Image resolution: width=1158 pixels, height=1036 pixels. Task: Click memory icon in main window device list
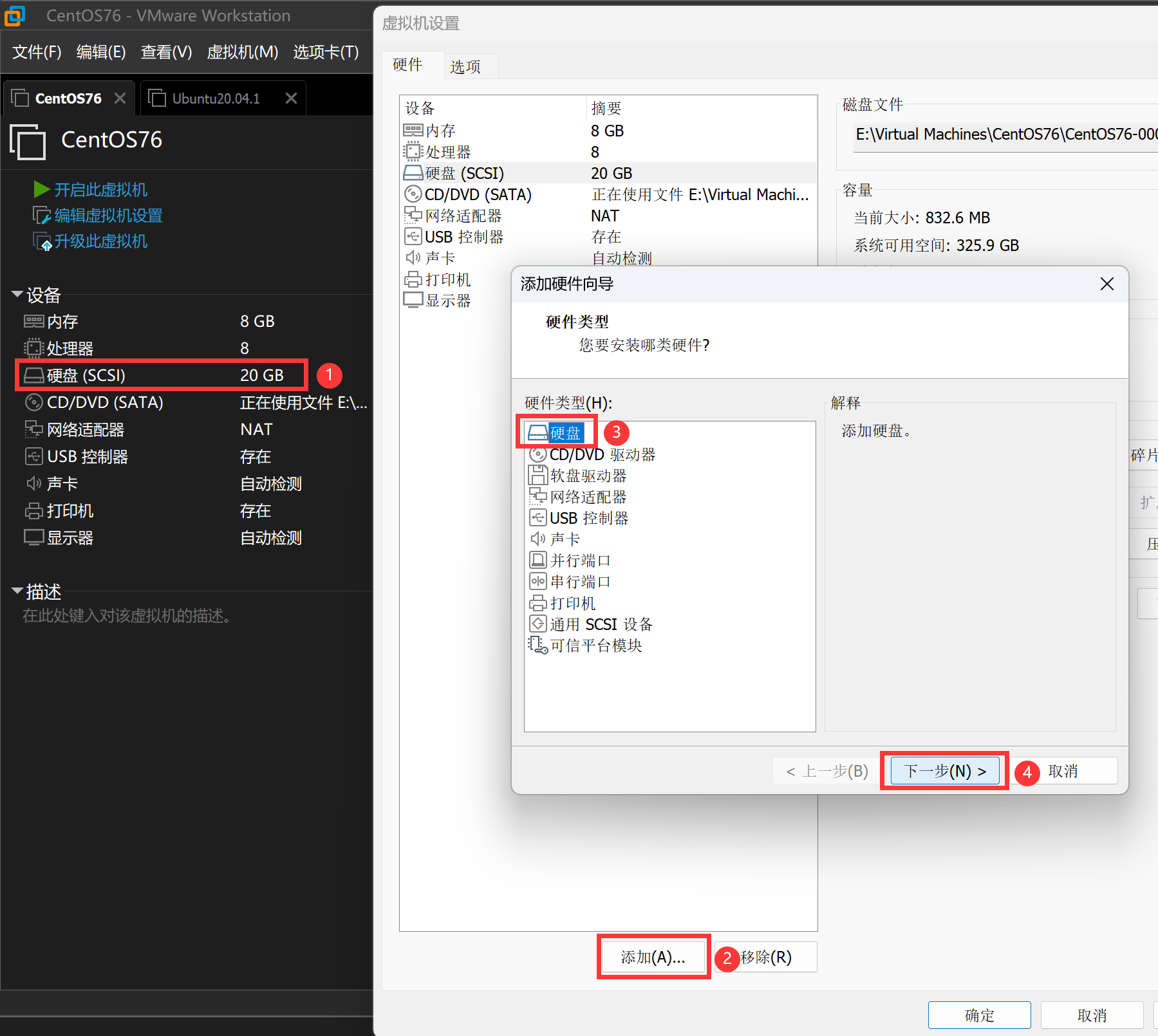coord(34,321)
